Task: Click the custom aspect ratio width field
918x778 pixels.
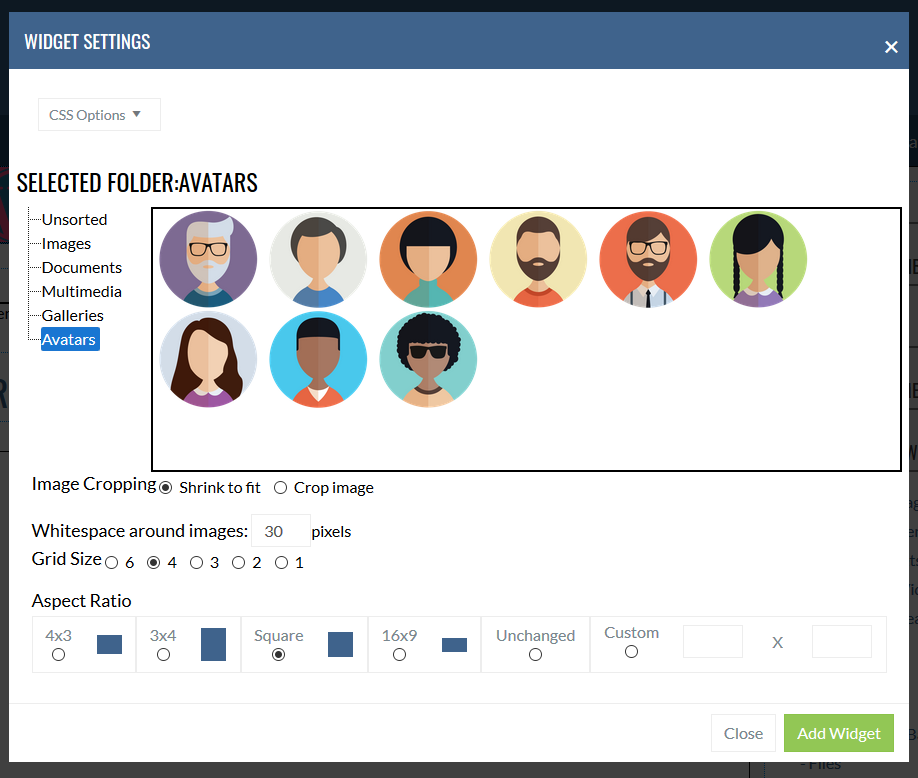Action: (x=713, y=642)
